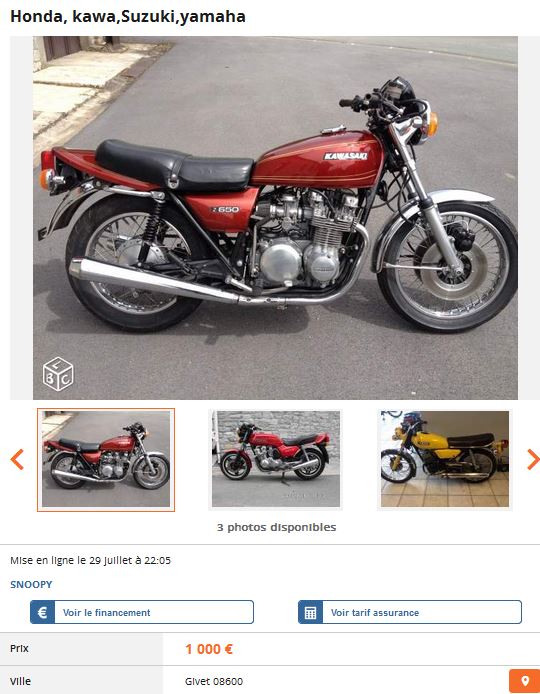Go to previous photo with left arrow
Image resolution: width=540 pixels, height=694 pixels.
(x=17, y=459)
